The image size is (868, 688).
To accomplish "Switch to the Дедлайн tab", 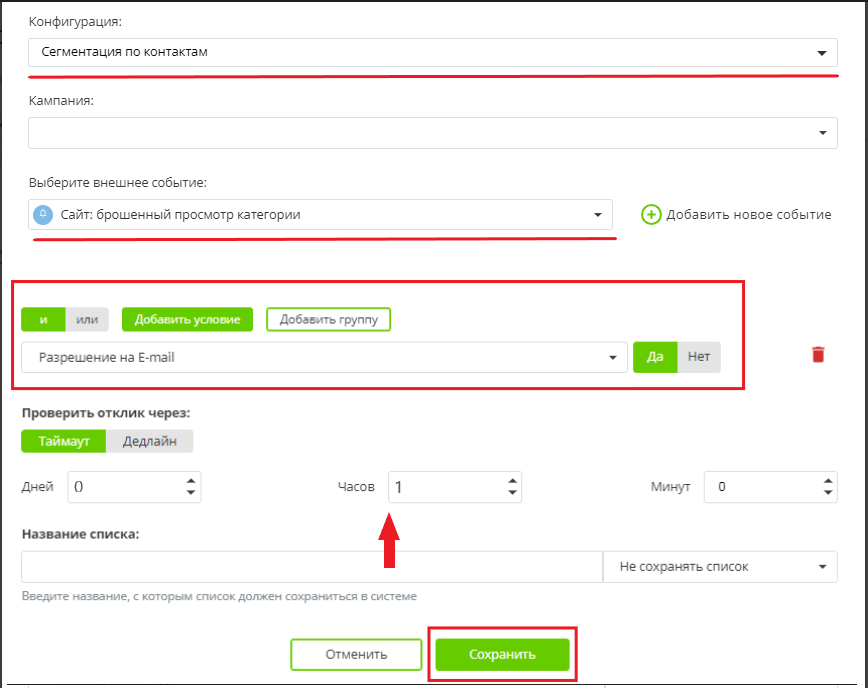I will coord(149,441).
